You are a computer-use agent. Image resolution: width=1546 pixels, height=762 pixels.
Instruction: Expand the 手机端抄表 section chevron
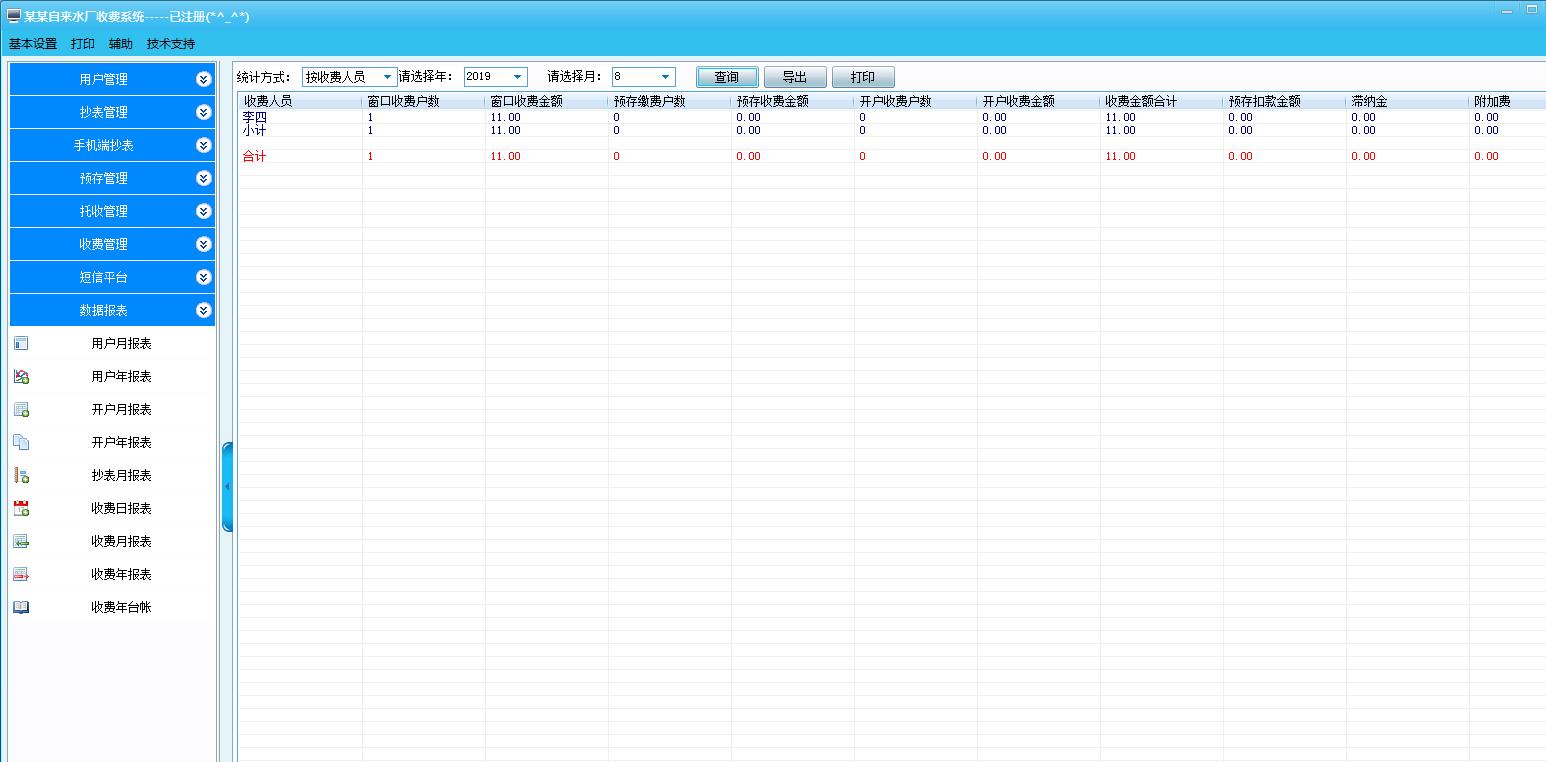point(204,145)
